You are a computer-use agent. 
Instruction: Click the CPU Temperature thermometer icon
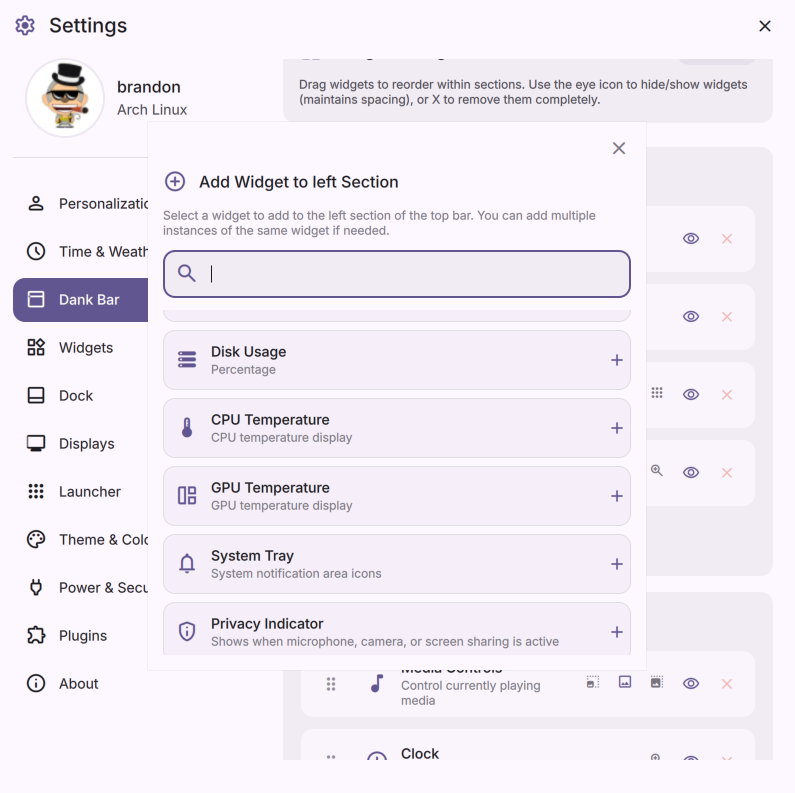point(187,428)
